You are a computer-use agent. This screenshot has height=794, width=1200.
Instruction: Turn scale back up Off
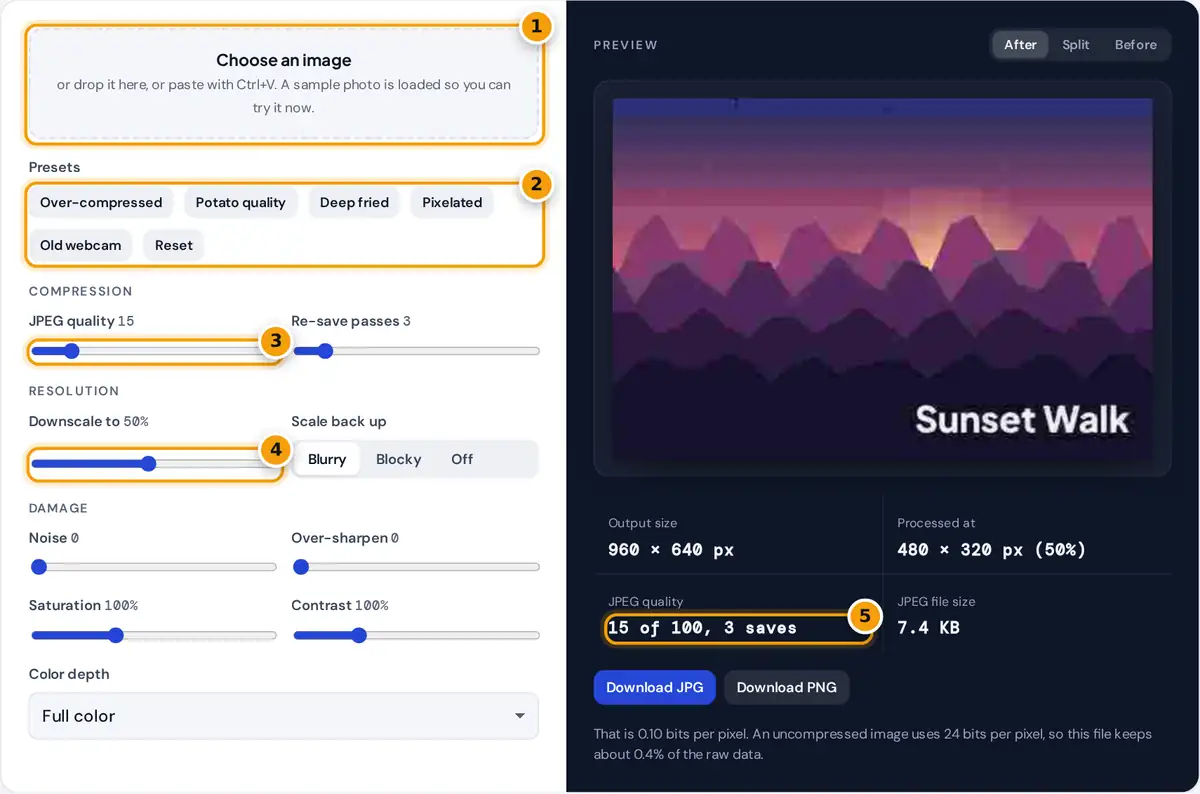[462, 459]
